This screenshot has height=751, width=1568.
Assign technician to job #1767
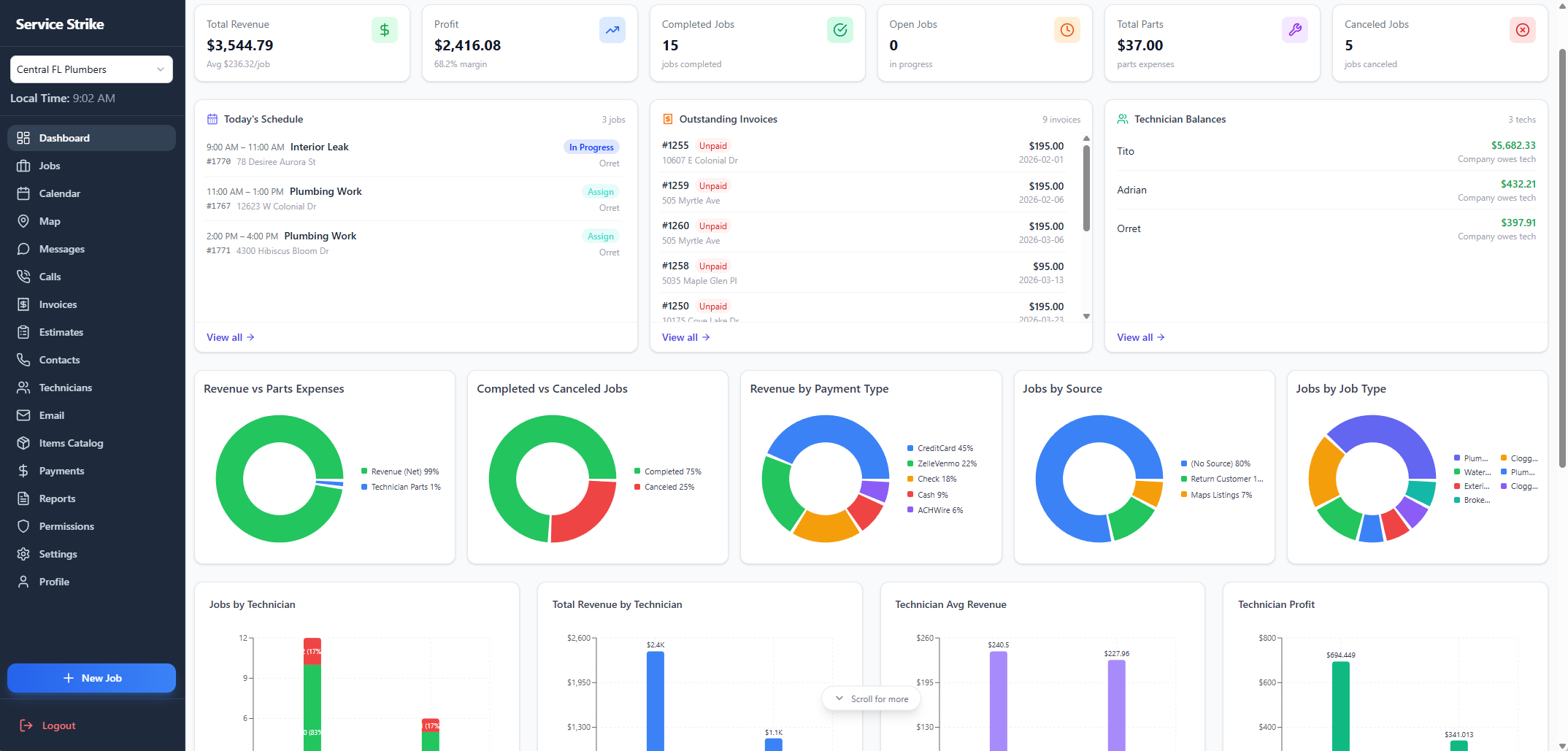tap(601, 192)
